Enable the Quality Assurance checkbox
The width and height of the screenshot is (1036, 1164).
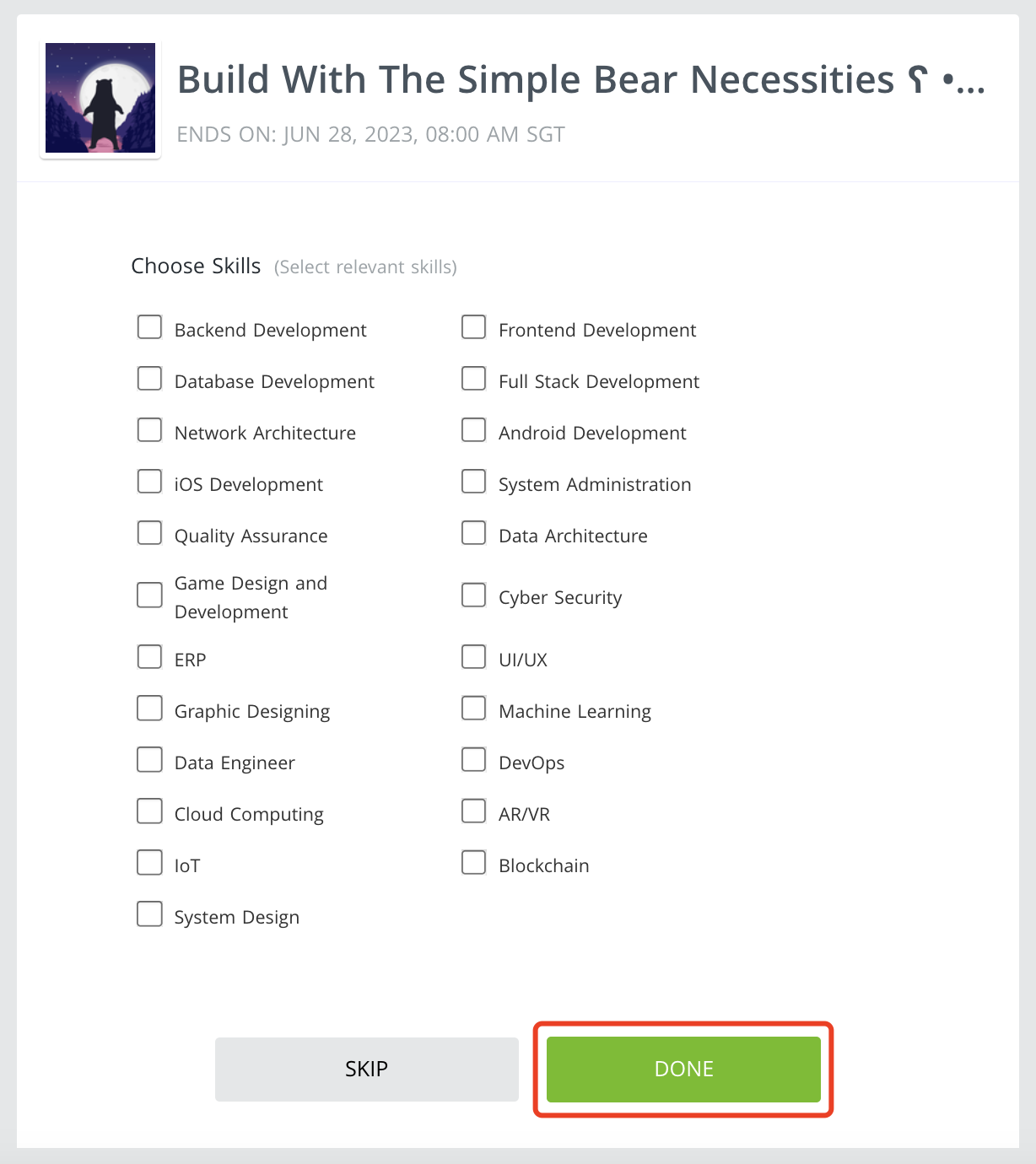coord(149,533)
